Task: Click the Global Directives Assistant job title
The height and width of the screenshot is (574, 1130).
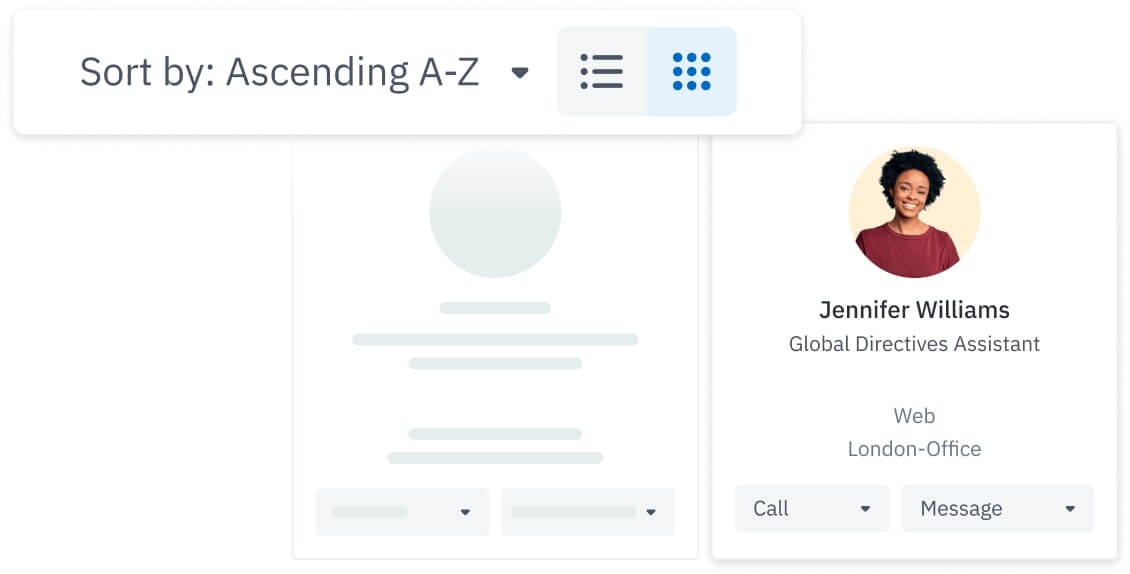Action: tap(914, 344)
